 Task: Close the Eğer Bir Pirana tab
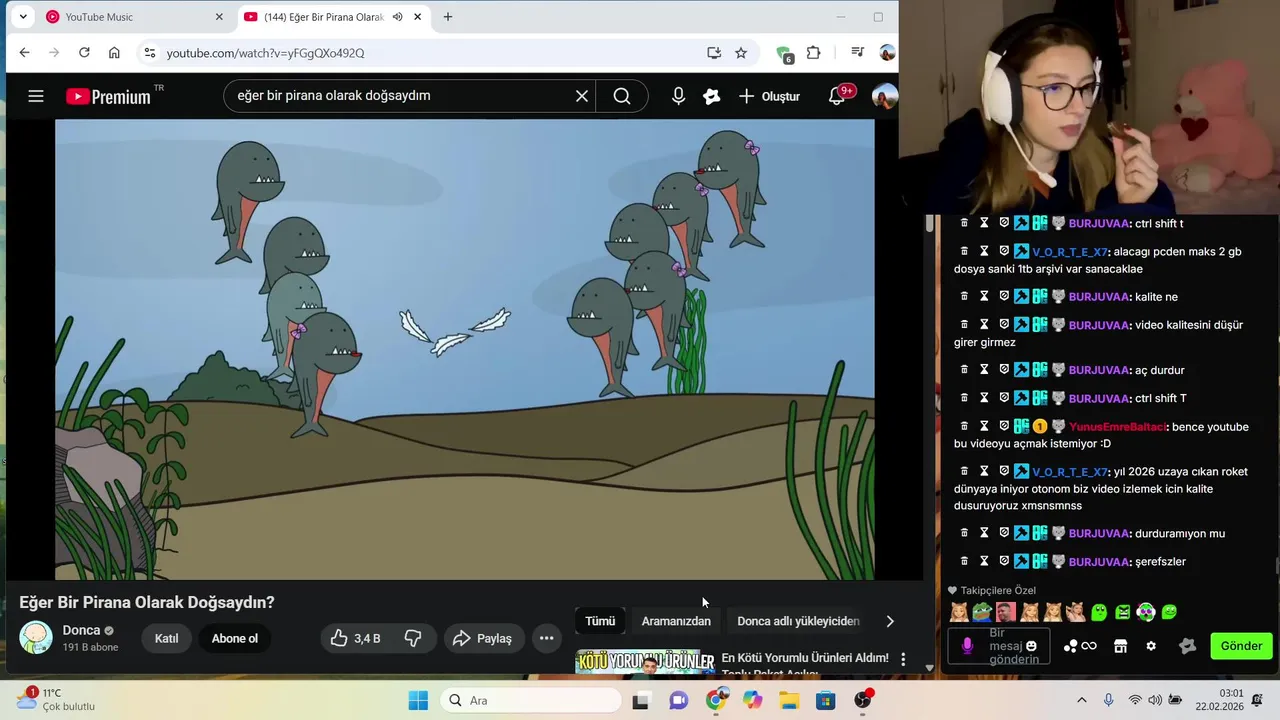tap(418, 17)
